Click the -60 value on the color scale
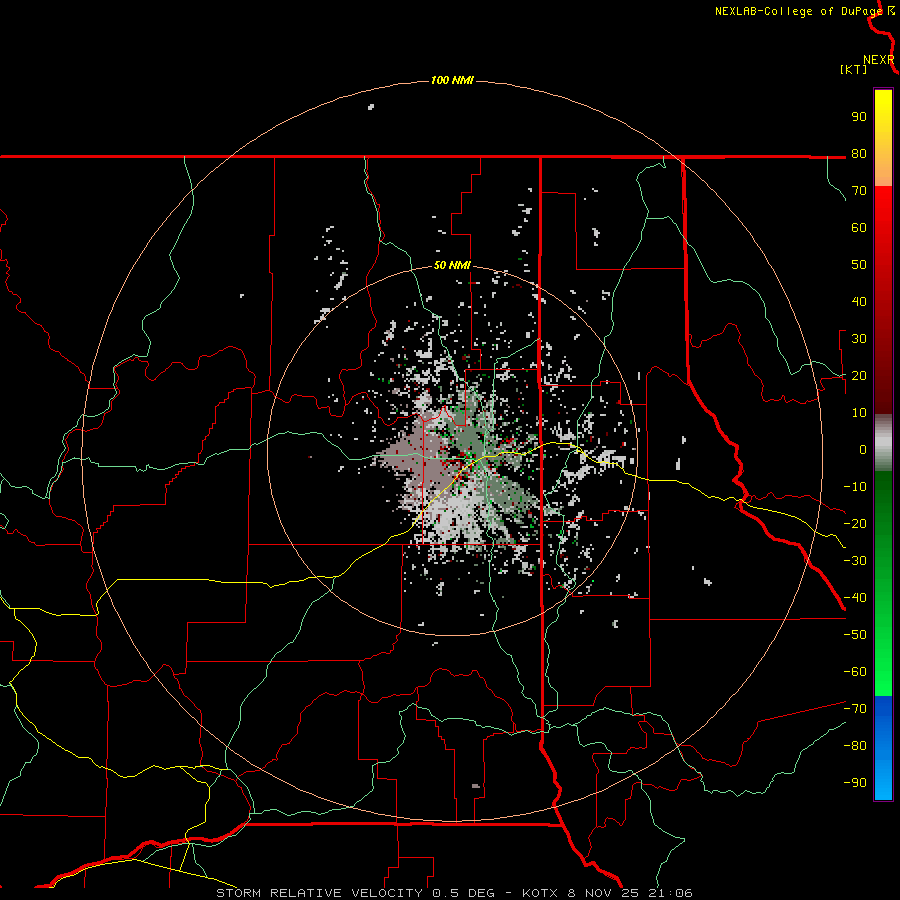This screenshot has width=900, height=900. pos(855,672)
